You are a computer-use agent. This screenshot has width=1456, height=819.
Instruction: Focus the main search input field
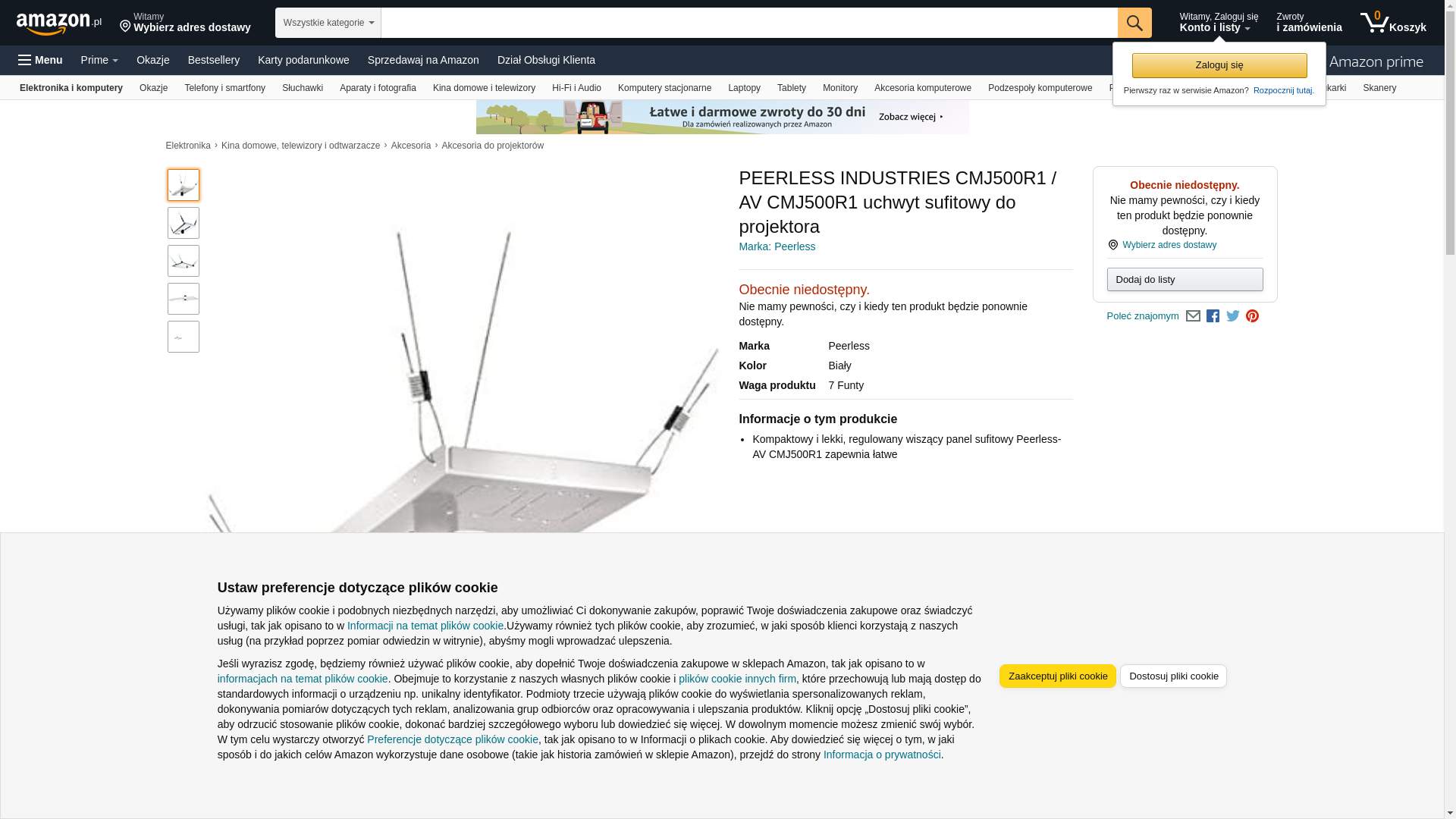749,23
